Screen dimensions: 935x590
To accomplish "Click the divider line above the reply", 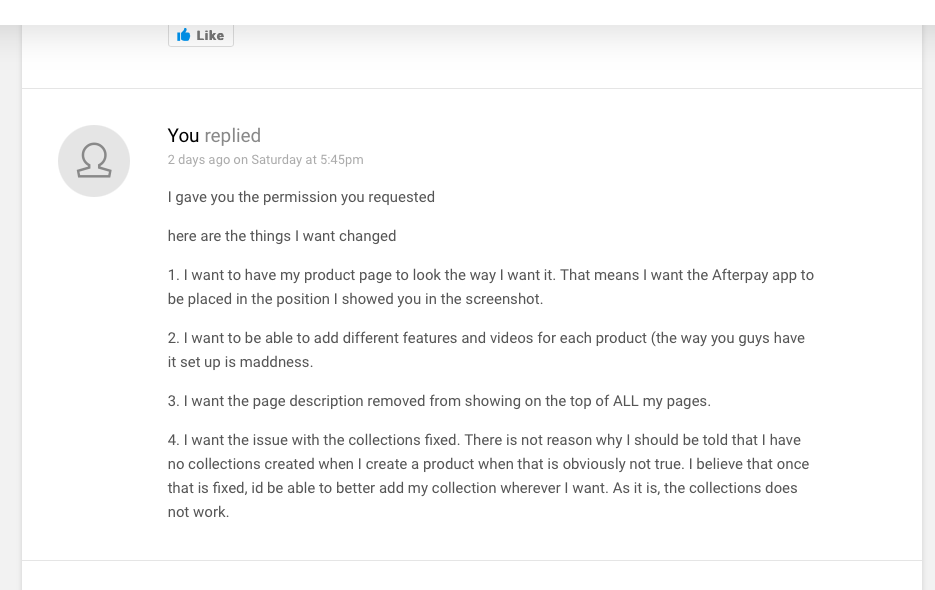I will tap(472, 88).
